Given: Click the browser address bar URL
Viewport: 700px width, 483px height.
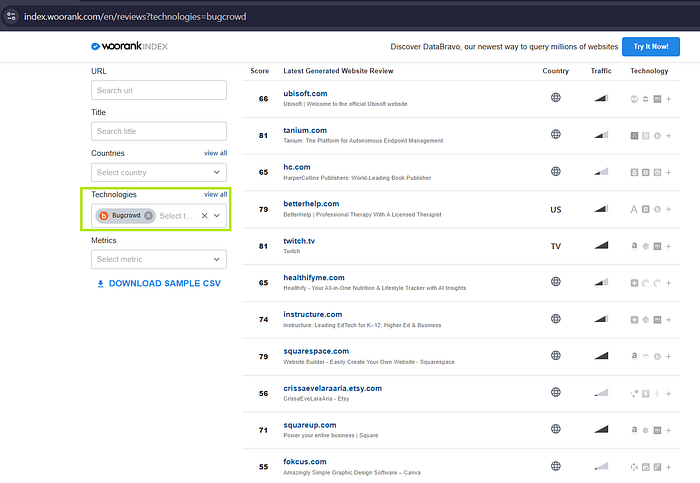Looking at the screenshot, I should click(x=135, y=17).
